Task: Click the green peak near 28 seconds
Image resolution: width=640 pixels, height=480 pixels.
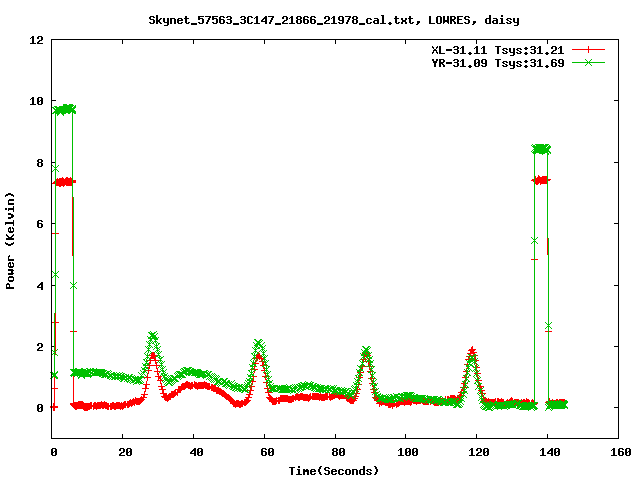Action: [153, 336]
